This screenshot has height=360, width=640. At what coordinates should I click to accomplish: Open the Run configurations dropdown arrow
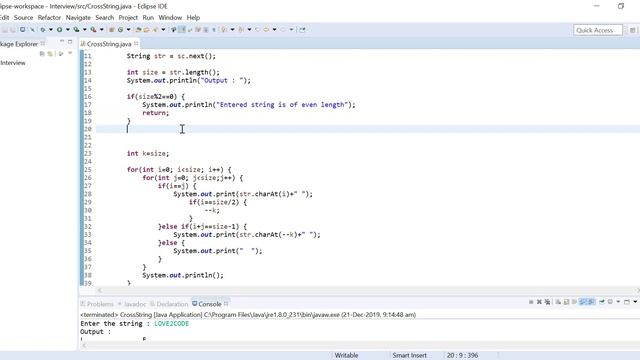(x=68, y=30)
